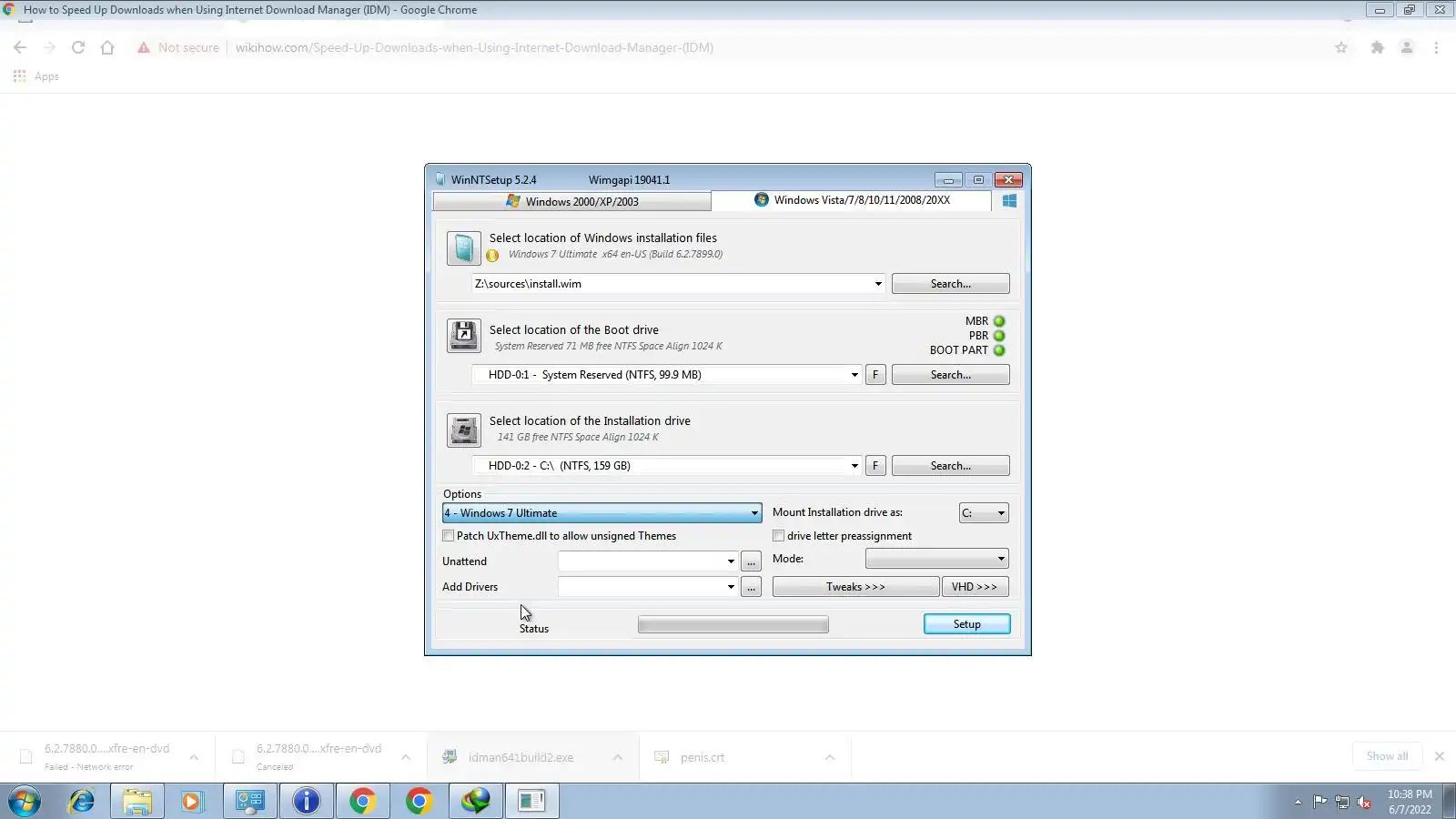
Task: Click the F button beside the Installation drive
Action: pos(875,466)
